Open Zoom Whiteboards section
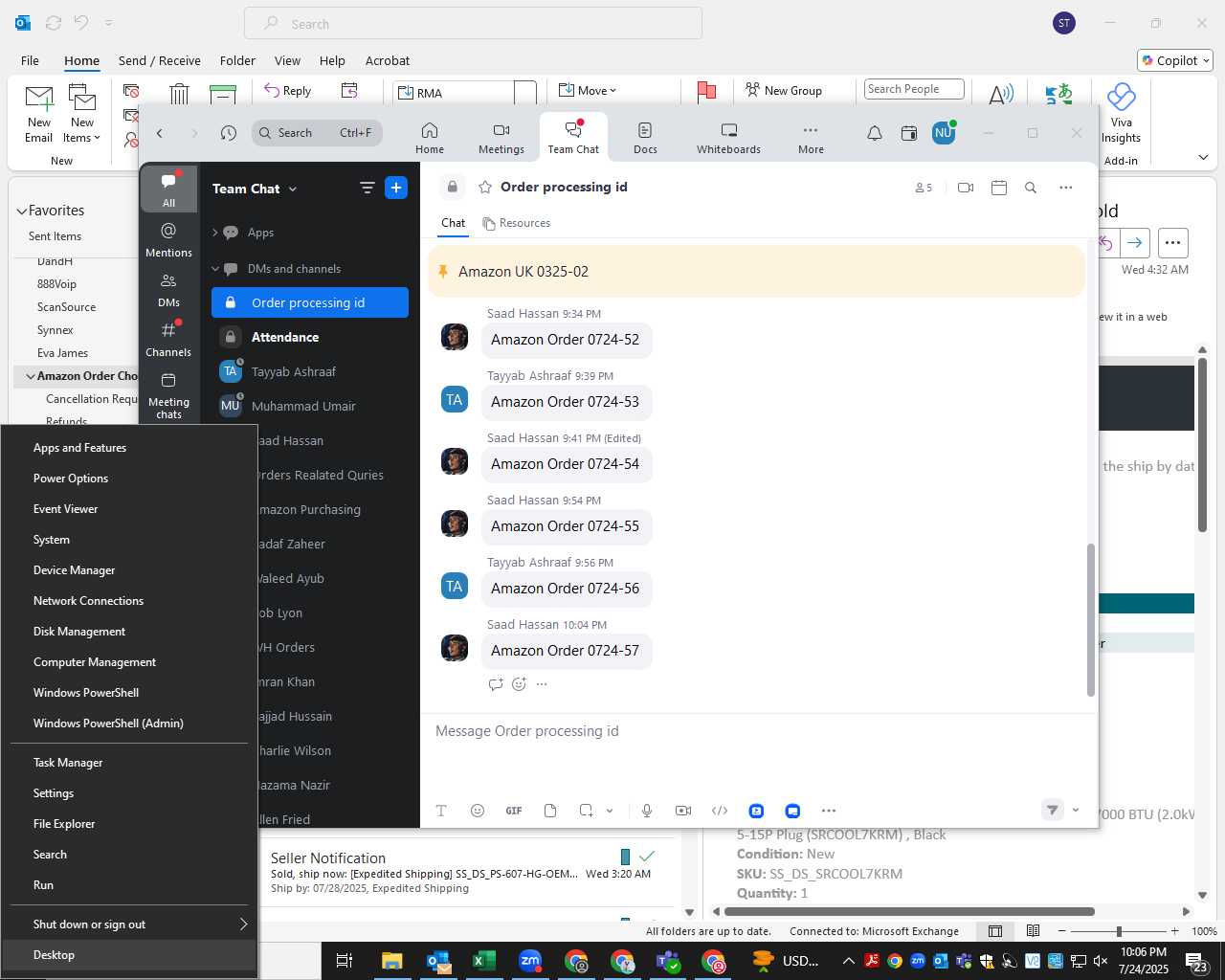 click(728, 138)
